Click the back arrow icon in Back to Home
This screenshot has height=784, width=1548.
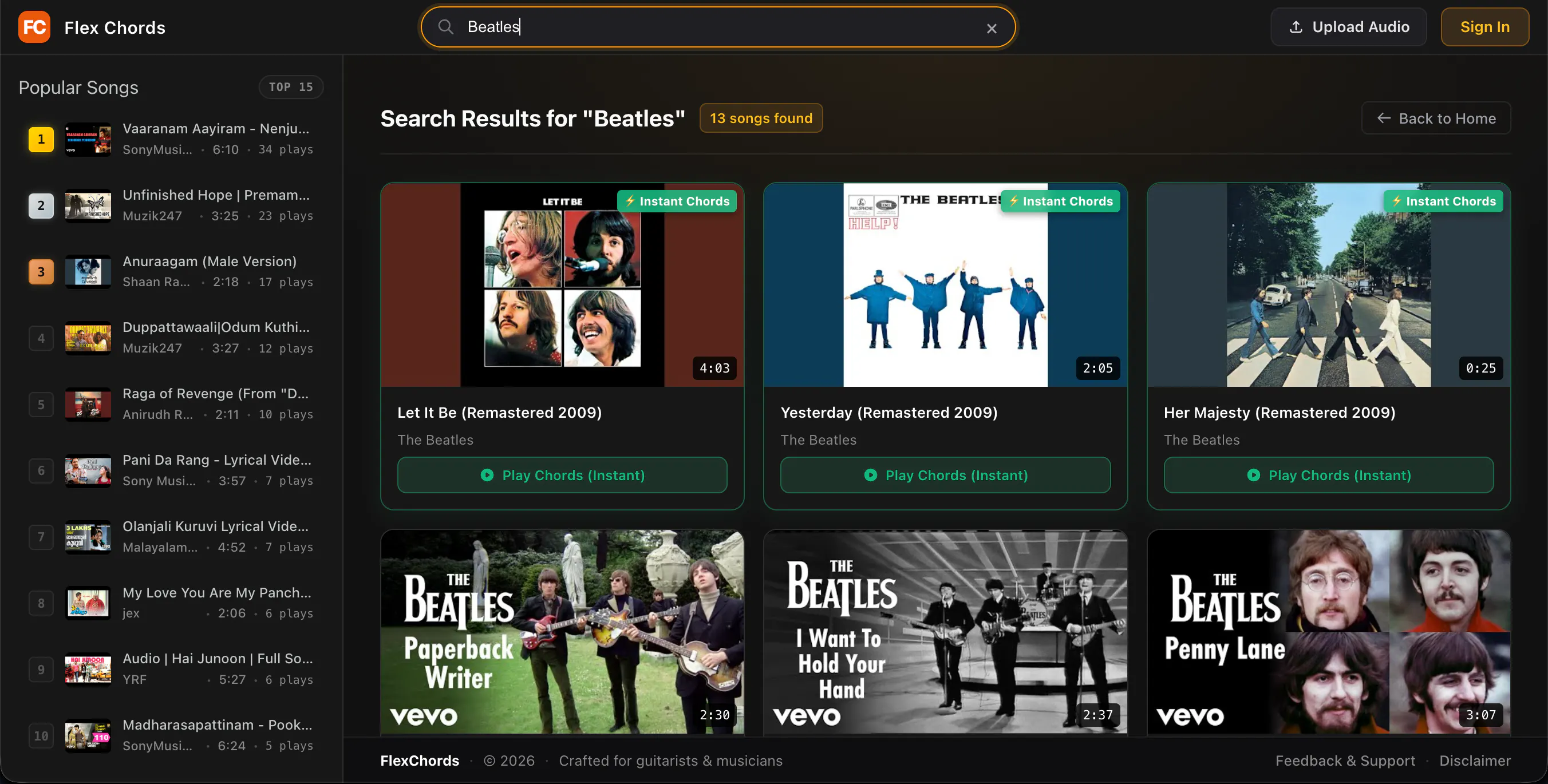pos(1383,118)
